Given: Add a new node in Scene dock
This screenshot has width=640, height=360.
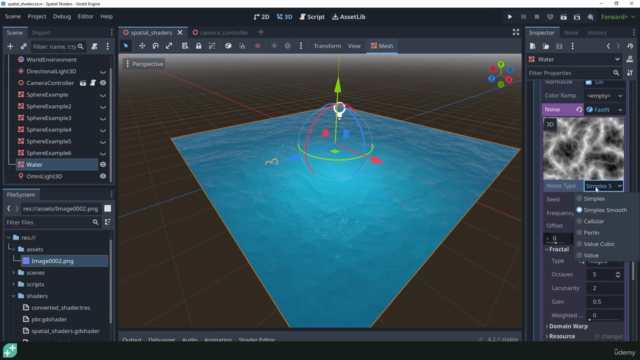Looking at the screenshot, I should 10,47.
